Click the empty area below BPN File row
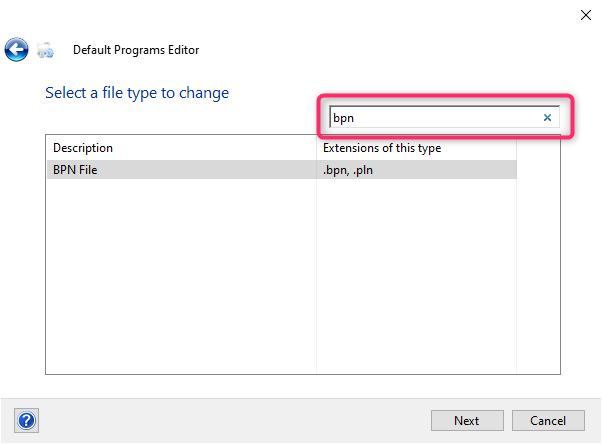Screen dimensions: 602x444 point(181,276)
